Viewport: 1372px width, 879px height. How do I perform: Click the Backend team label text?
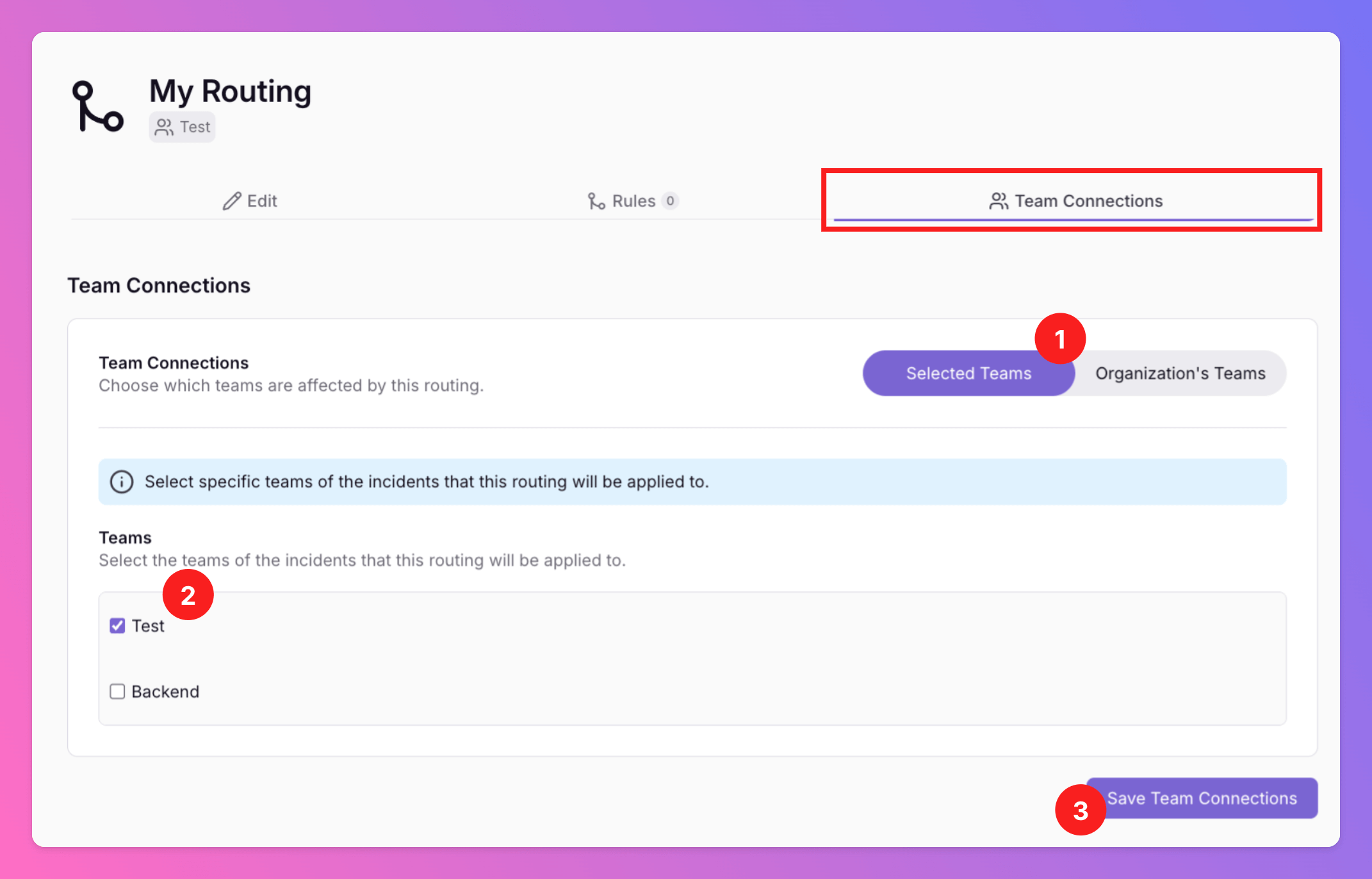point(165,692)
